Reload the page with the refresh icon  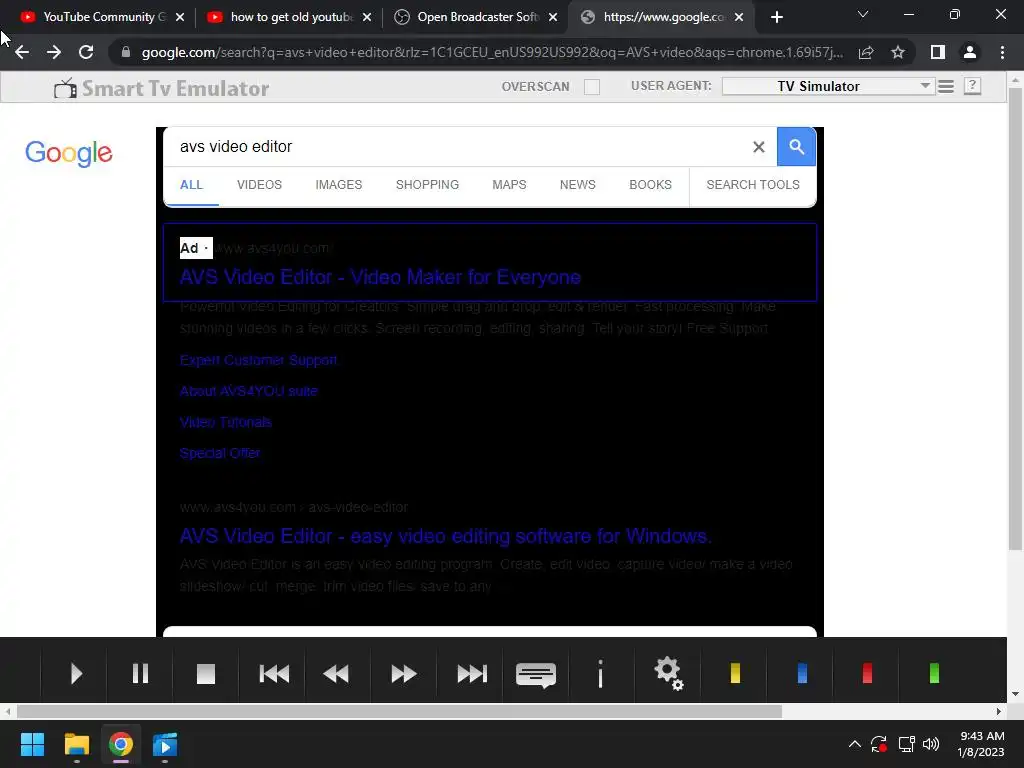point(86,52)
